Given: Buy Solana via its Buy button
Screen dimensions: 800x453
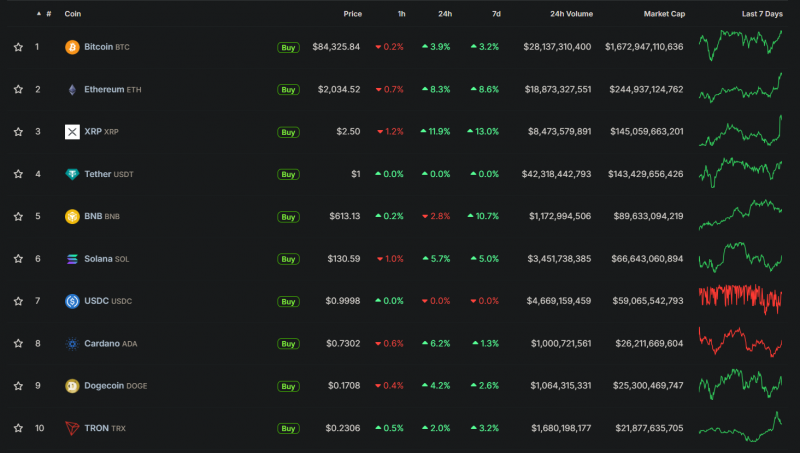Looking at the screenshot, I should (288, 259).
